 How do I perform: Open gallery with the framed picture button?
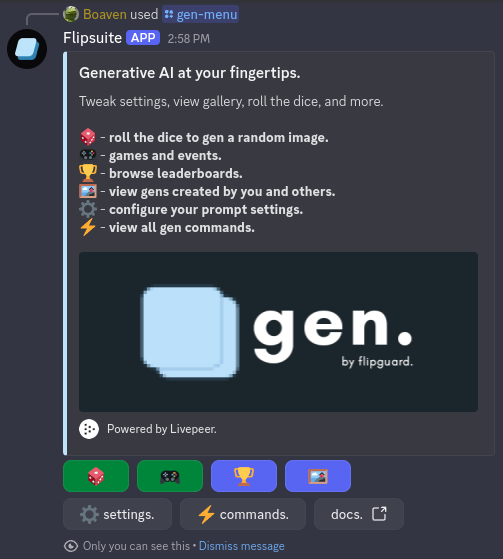pyautogui.click(x=318, y=476)
